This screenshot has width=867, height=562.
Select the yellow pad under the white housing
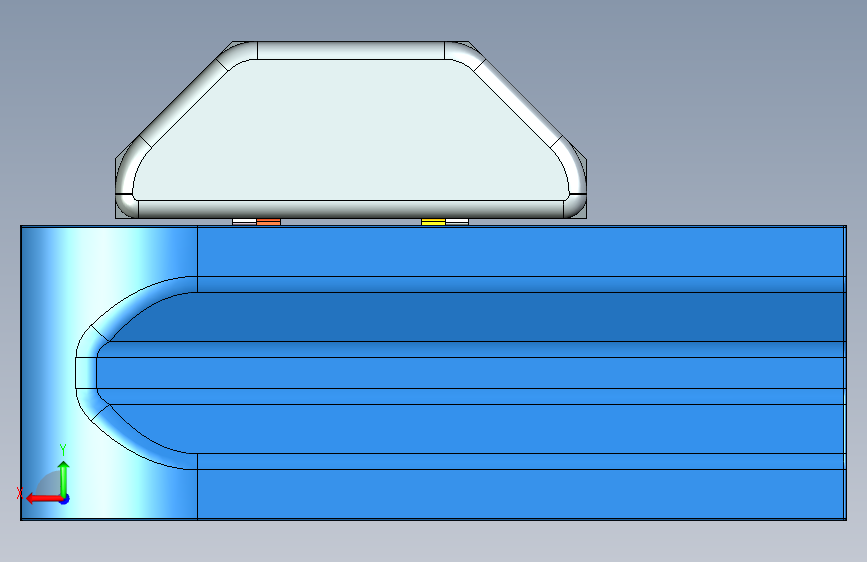[x=434, y=222]
